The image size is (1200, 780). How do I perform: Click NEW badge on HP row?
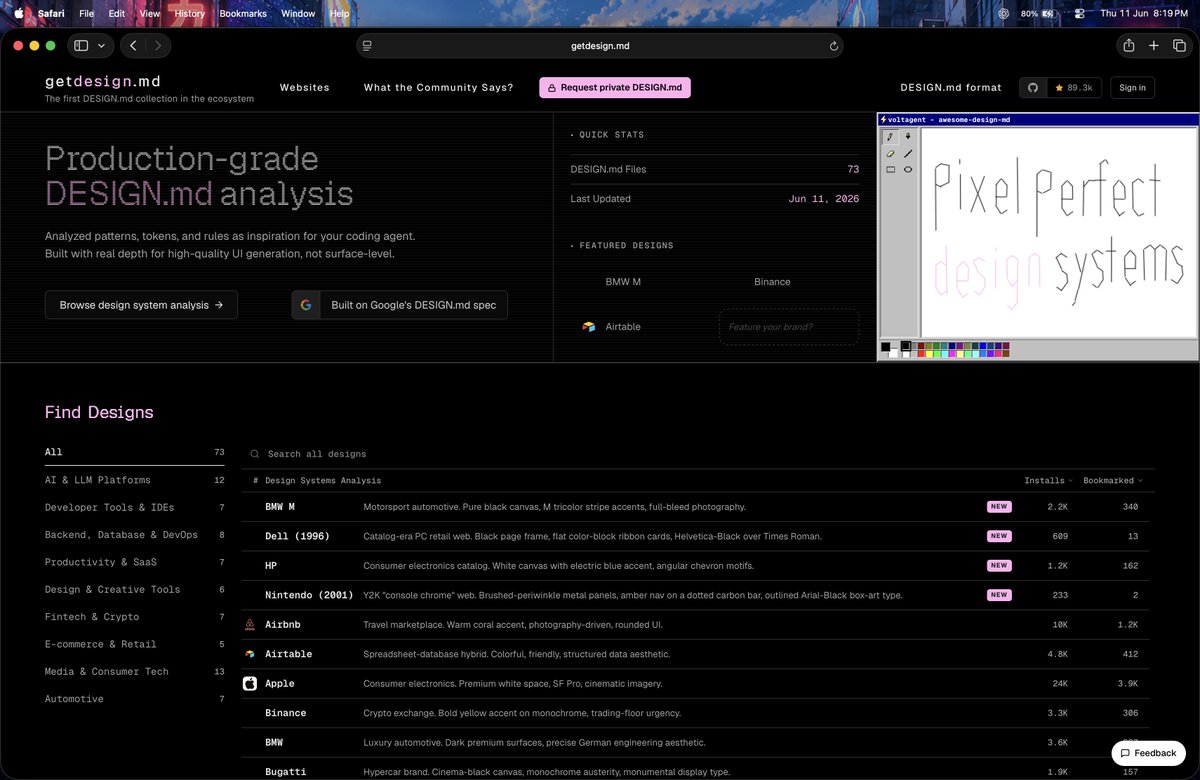999,566
